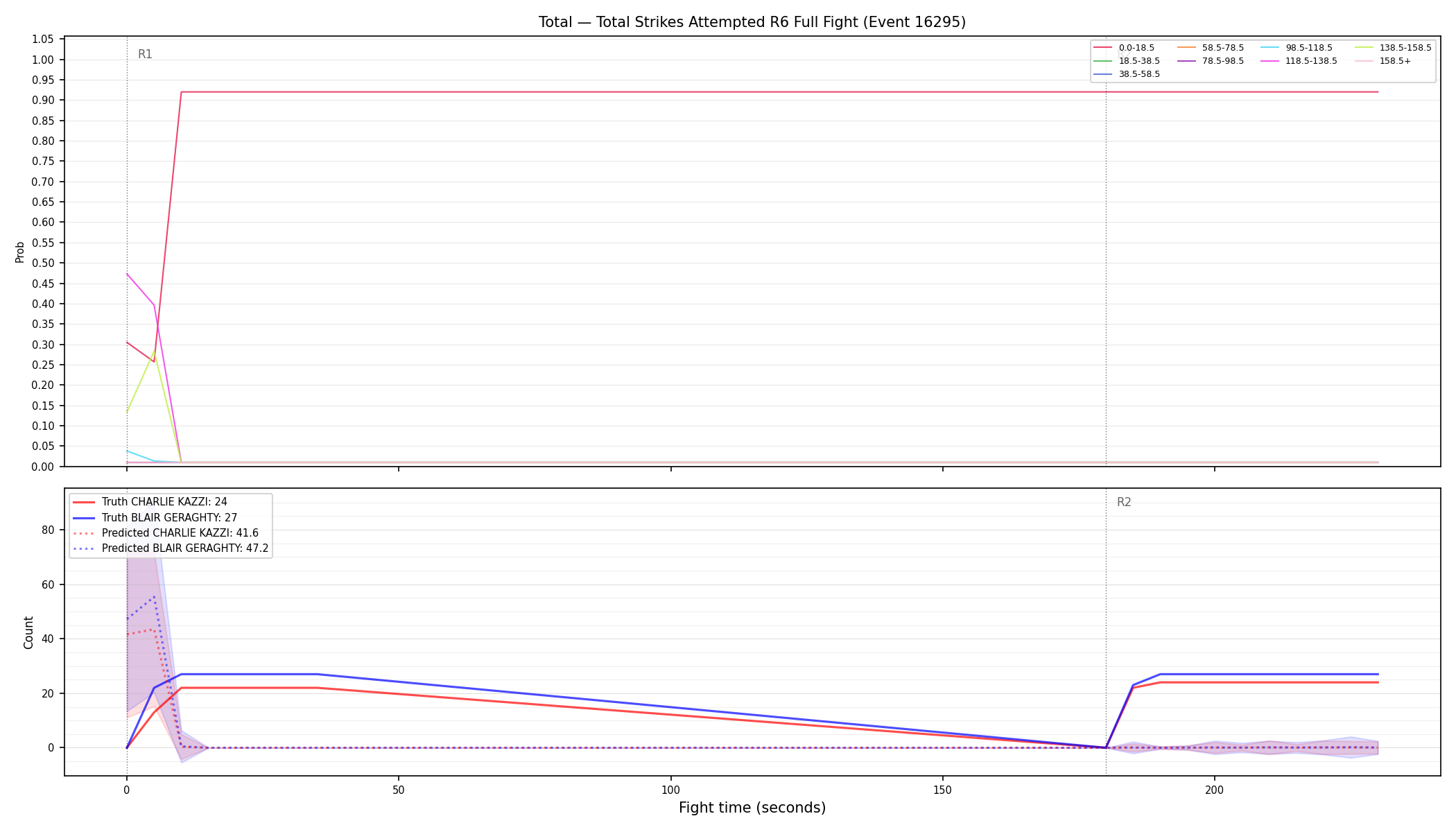The image size is (1456, 832).
Task: Click the 0.85 tick on Prob axis
Action: click(x=43, y=121)
